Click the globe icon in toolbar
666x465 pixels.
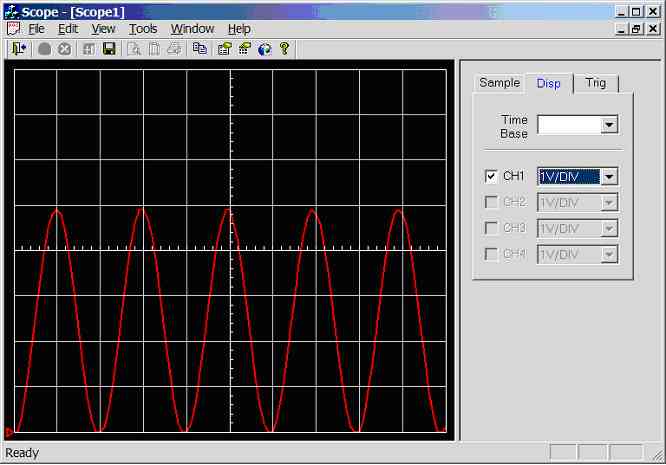264,48
